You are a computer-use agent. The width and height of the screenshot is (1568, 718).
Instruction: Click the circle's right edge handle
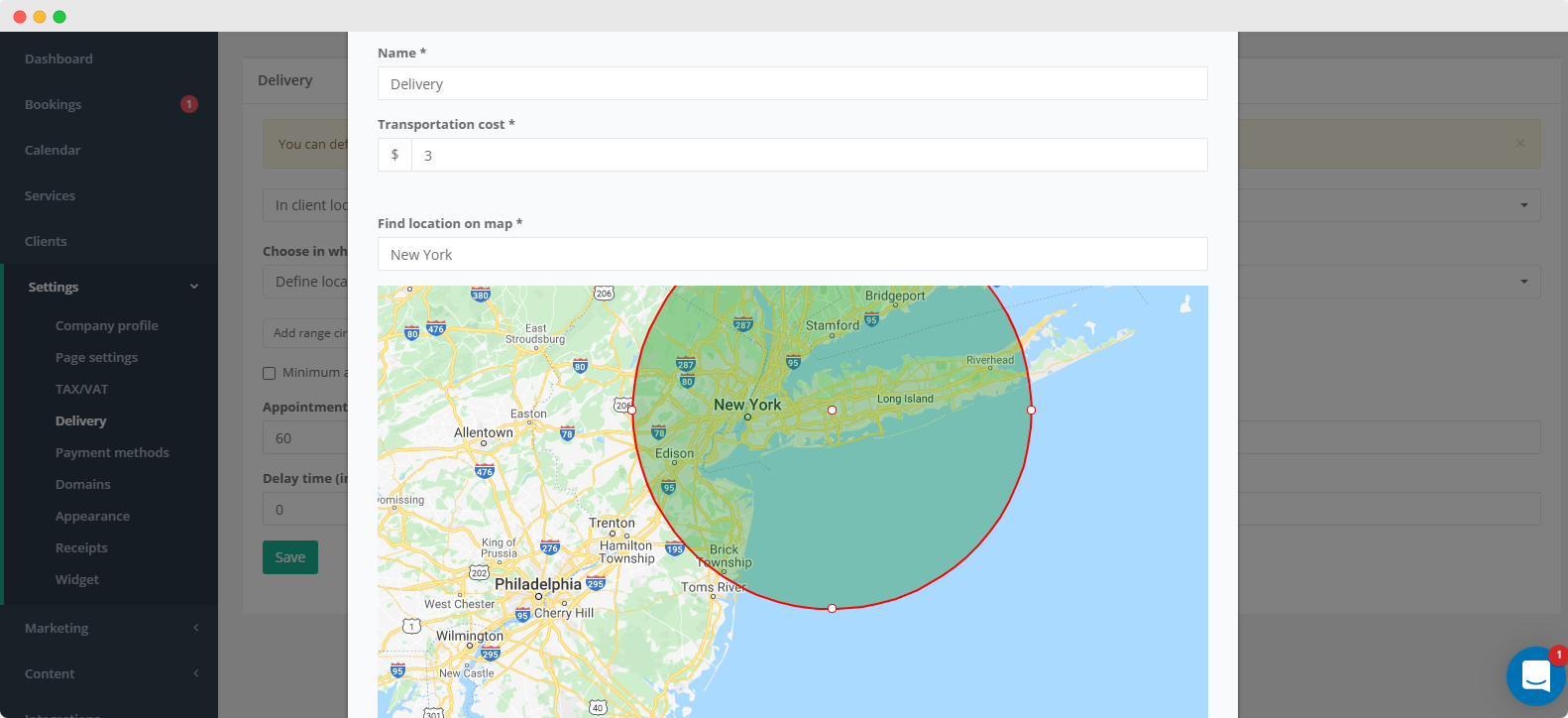click(1031, 410)
